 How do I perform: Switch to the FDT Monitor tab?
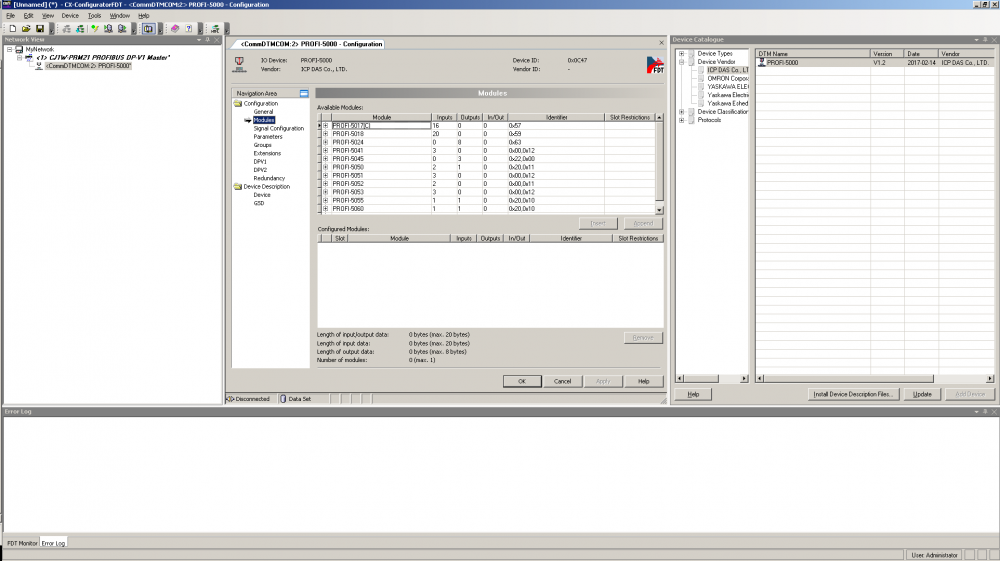click(x=22, y=543)
